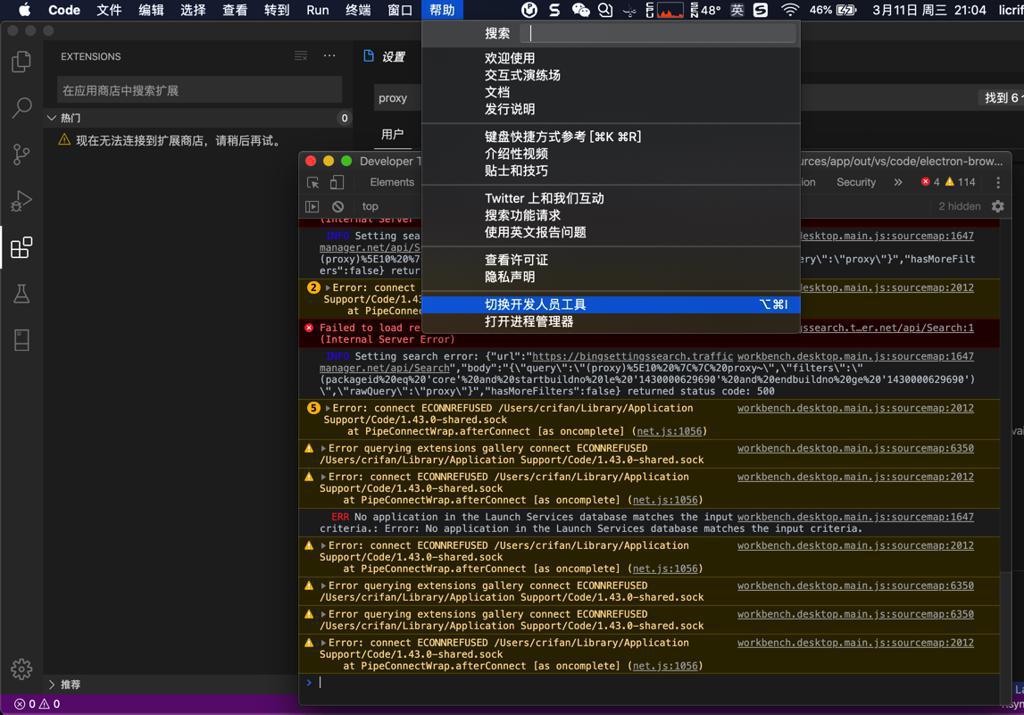
Task: Click the extension marketplace search box
Action: coord(199,90)
